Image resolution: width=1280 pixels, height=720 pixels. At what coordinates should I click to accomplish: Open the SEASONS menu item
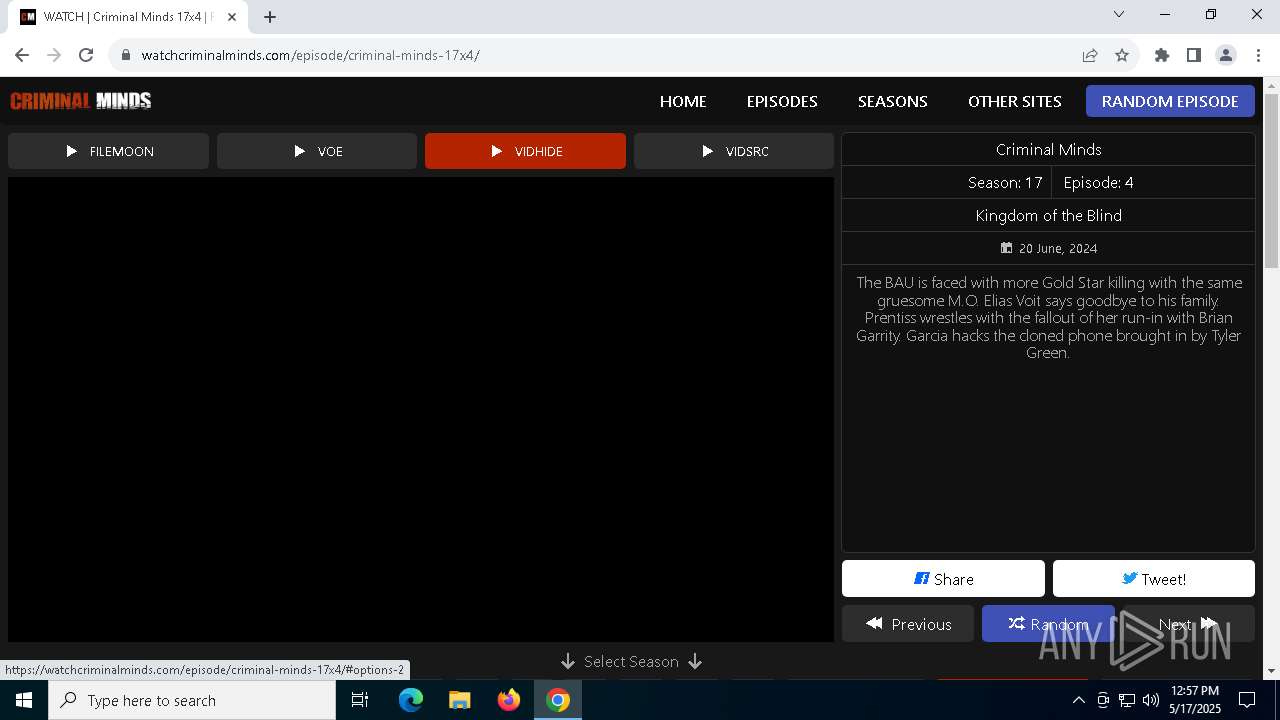893,101
